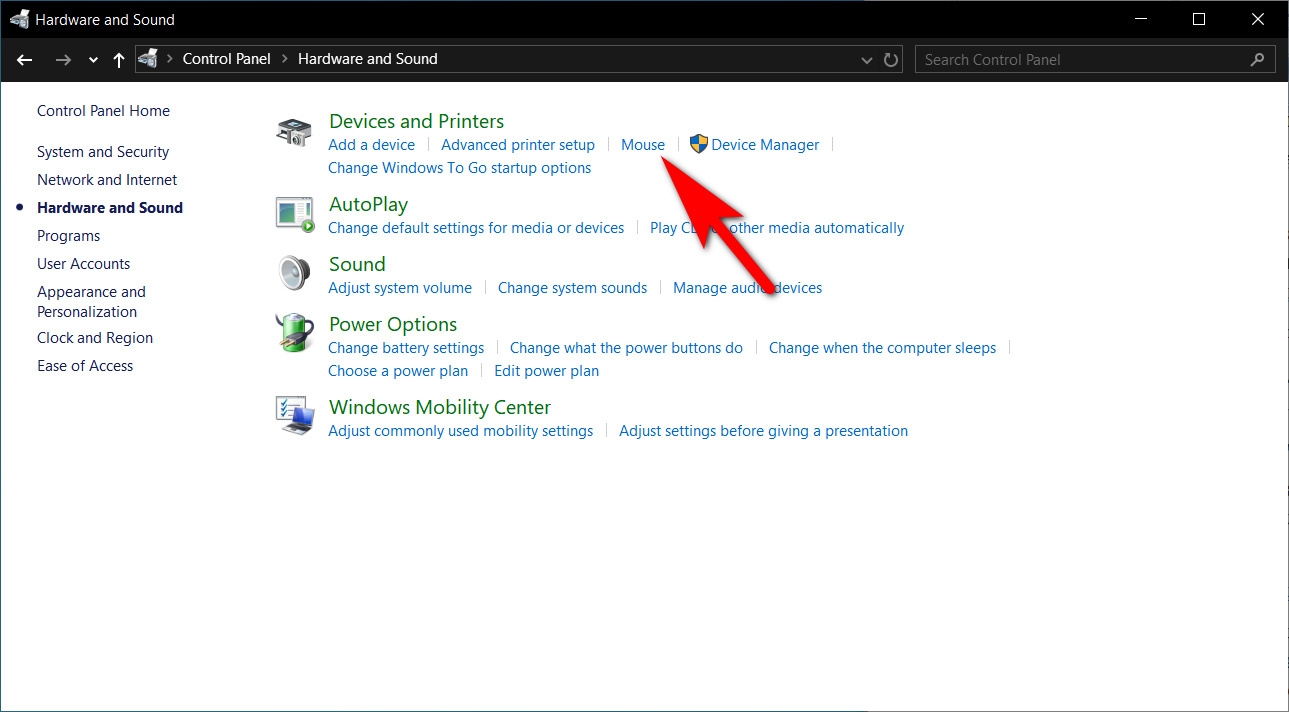Click Add a device
Viewport: 1289px width, 712px height.
[371, 145]
